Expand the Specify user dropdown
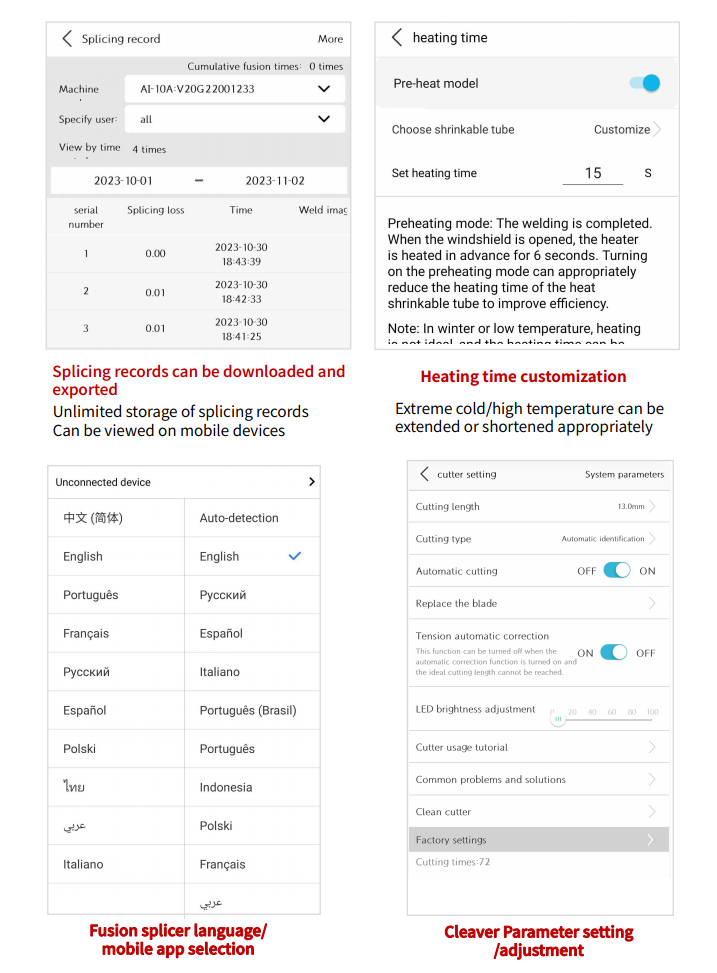Image resolution: width=717 pixels, height=973 pixels. coord(323,119)
